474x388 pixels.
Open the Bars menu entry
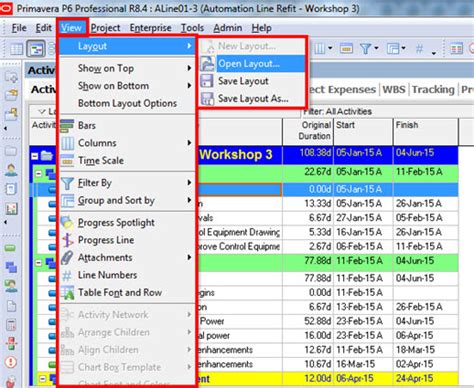(127, 126)
